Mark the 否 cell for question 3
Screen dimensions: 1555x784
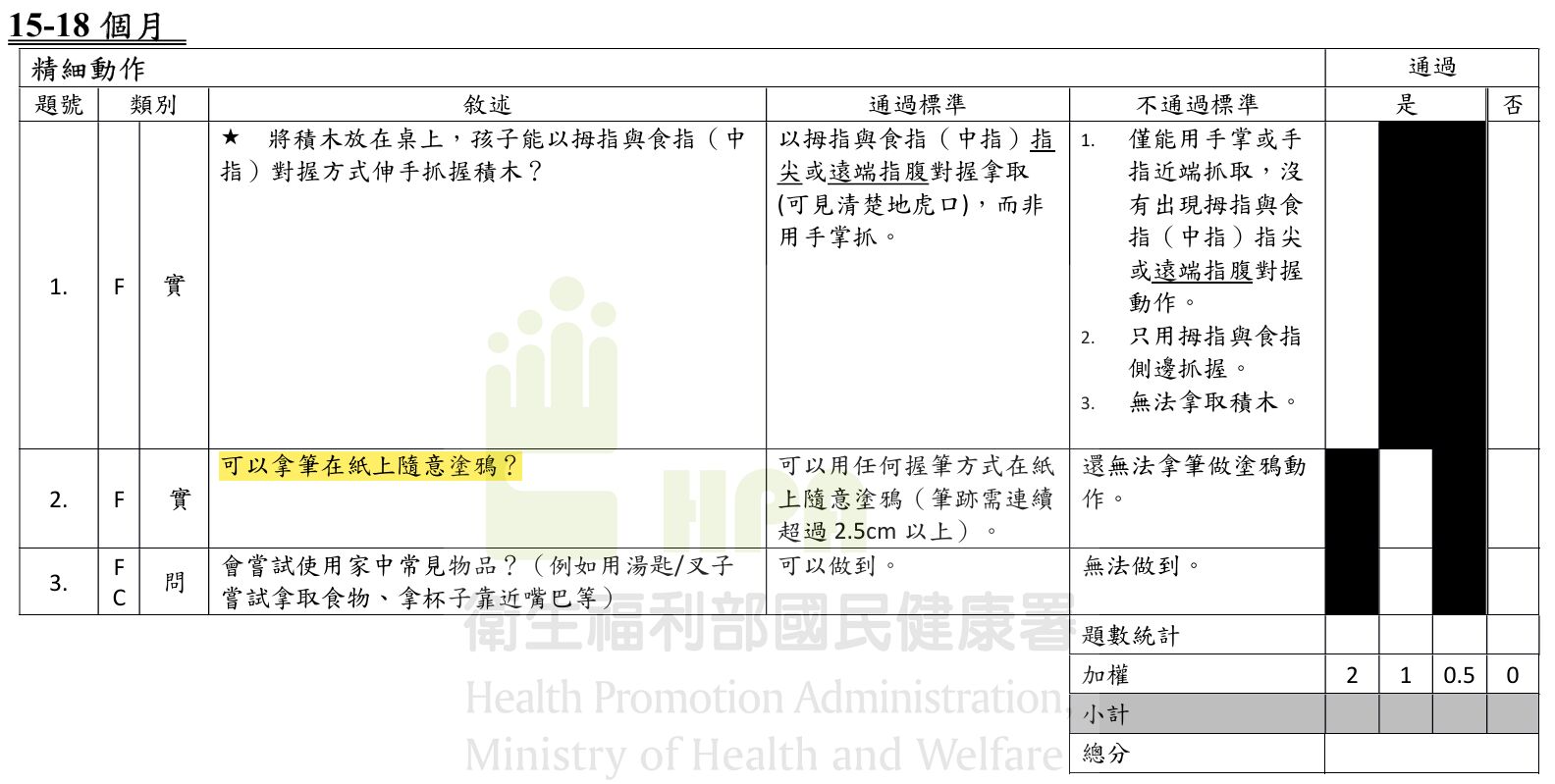(x=1513, y=582)
